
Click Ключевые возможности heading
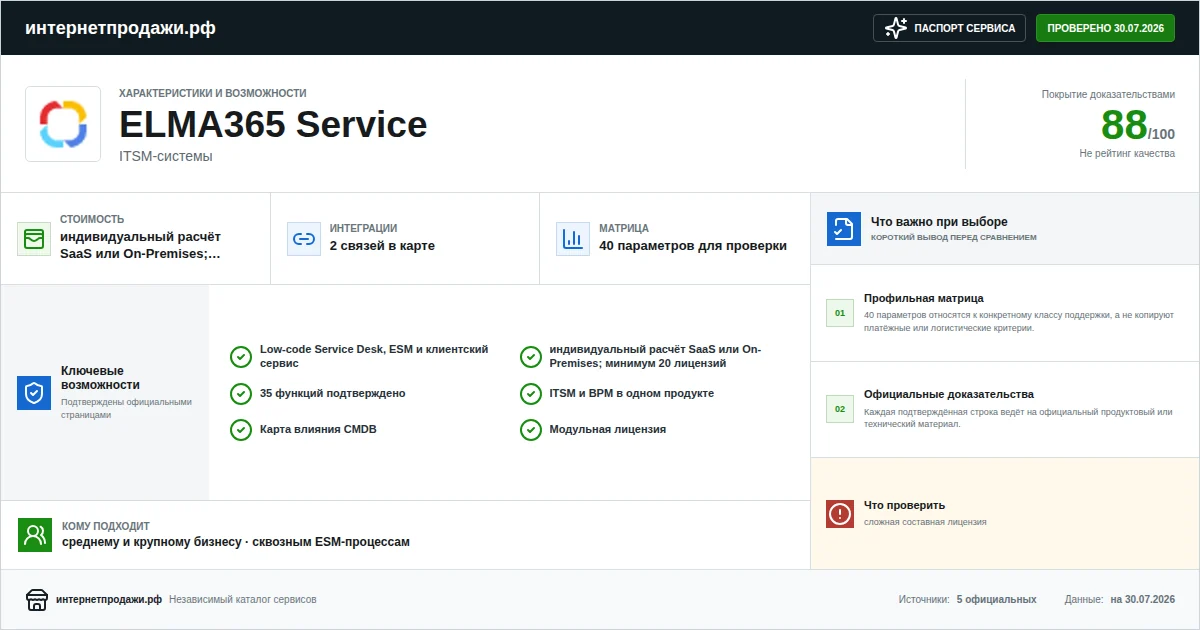[x=100, y=377]
